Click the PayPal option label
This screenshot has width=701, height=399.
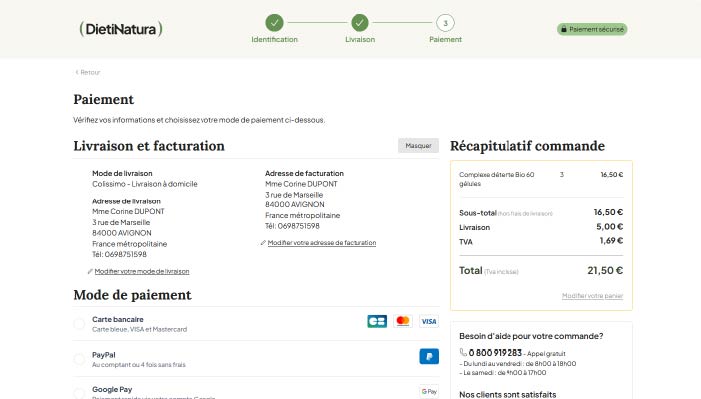[104, 355]
